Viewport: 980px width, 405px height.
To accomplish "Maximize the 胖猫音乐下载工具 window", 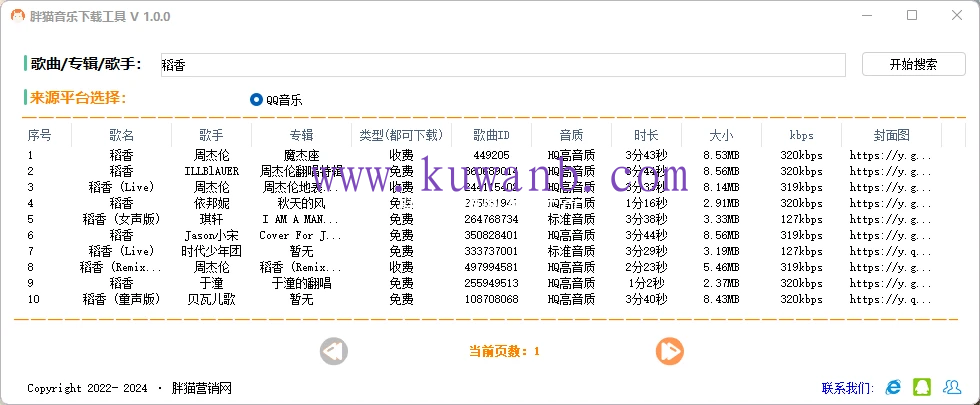I will [912, 16].
